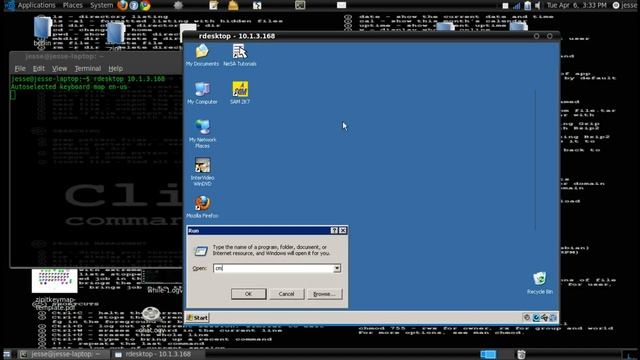
Task: Confirm Run dialog with OK
Action: (x=249, y=294)
